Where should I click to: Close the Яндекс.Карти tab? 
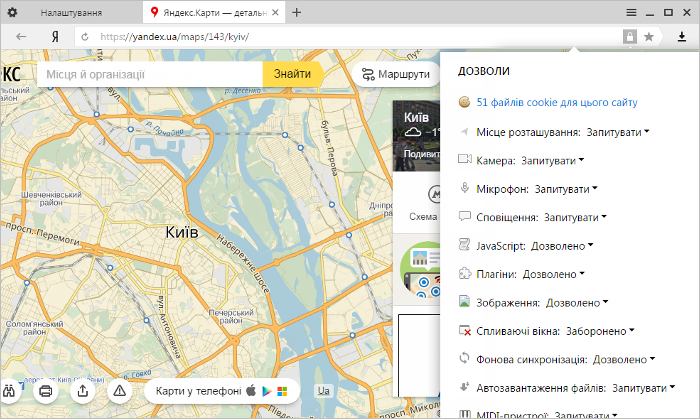click(x=275, y=12)
